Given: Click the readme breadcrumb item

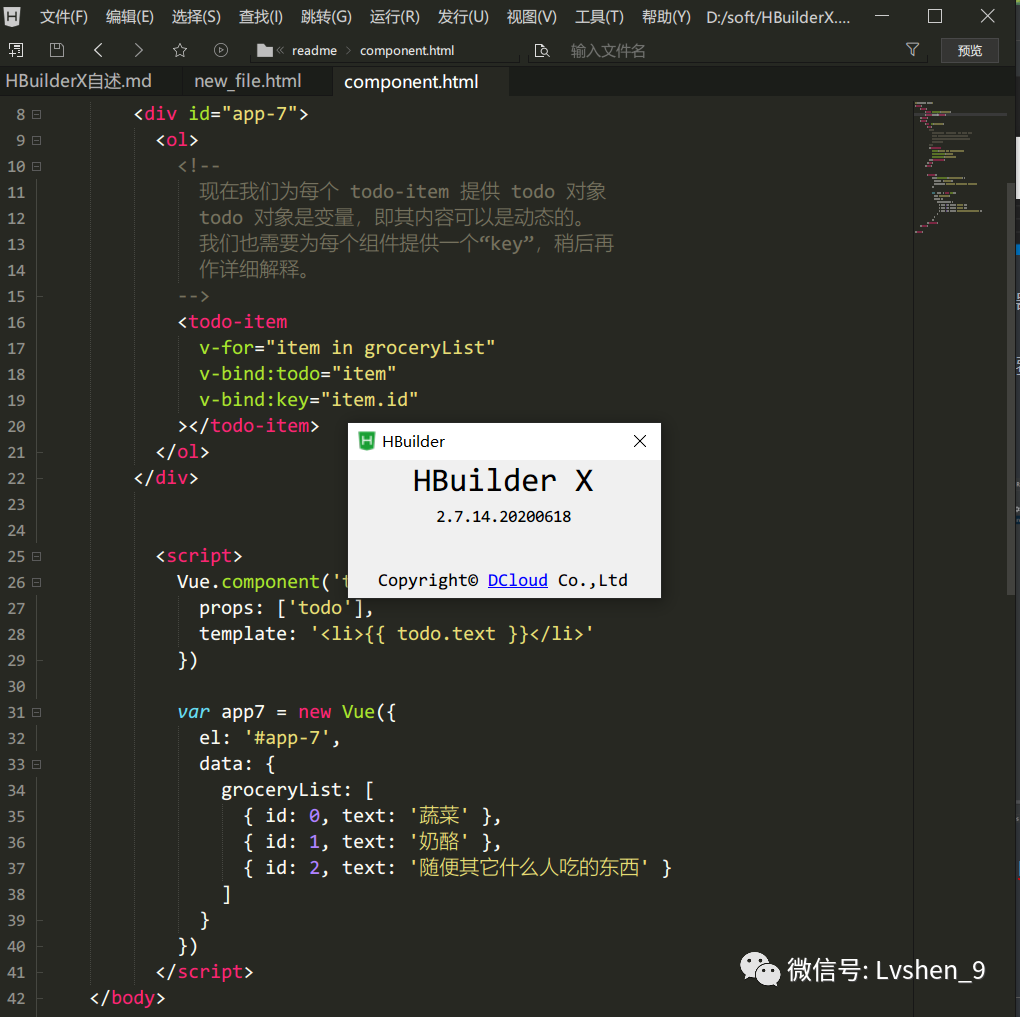Looking at the screenshot, I should tap(314, 51).
